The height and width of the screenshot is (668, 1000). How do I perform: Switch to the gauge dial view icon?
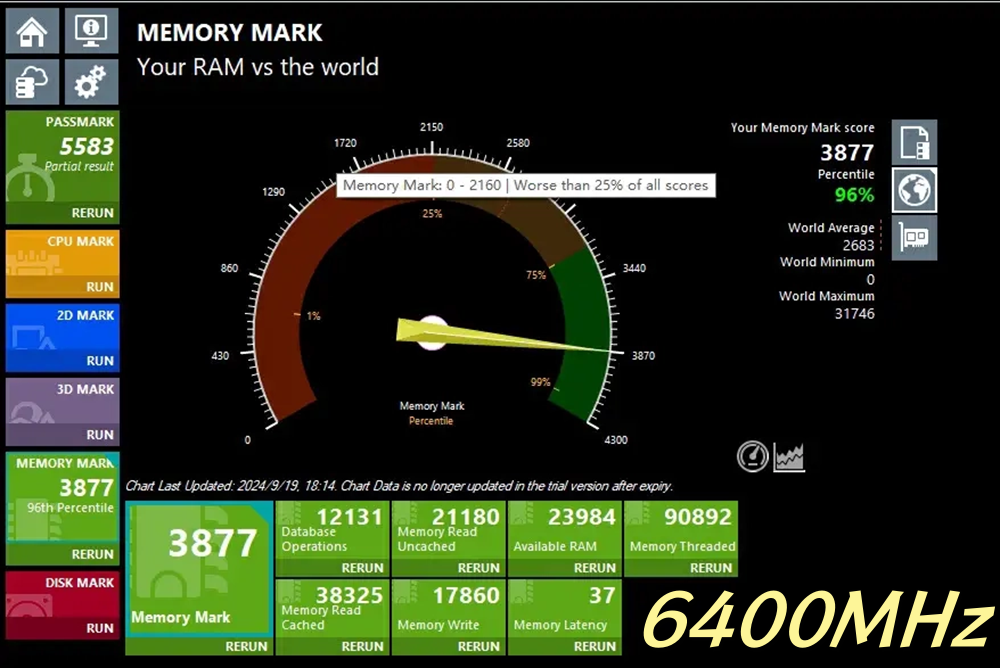point(753,456)
